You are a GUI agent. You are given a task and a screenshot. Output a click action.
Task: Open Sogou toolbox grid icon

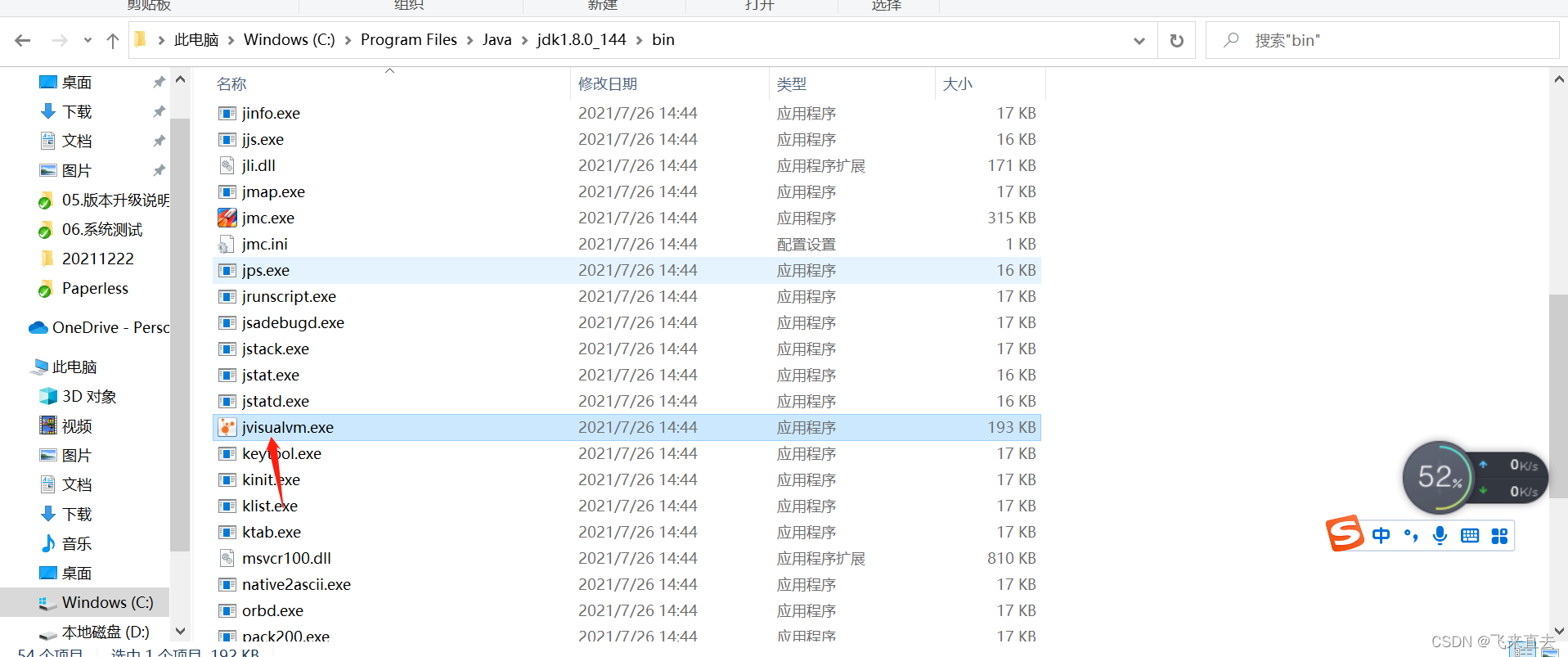[1499, 536]
